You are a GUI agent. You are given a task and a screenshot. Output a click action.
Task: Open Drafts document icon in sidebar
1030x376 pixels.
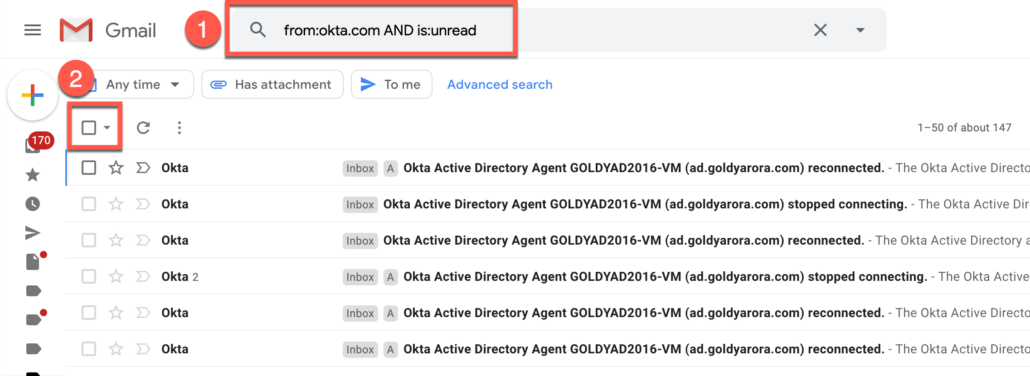(x=34, y=262)
